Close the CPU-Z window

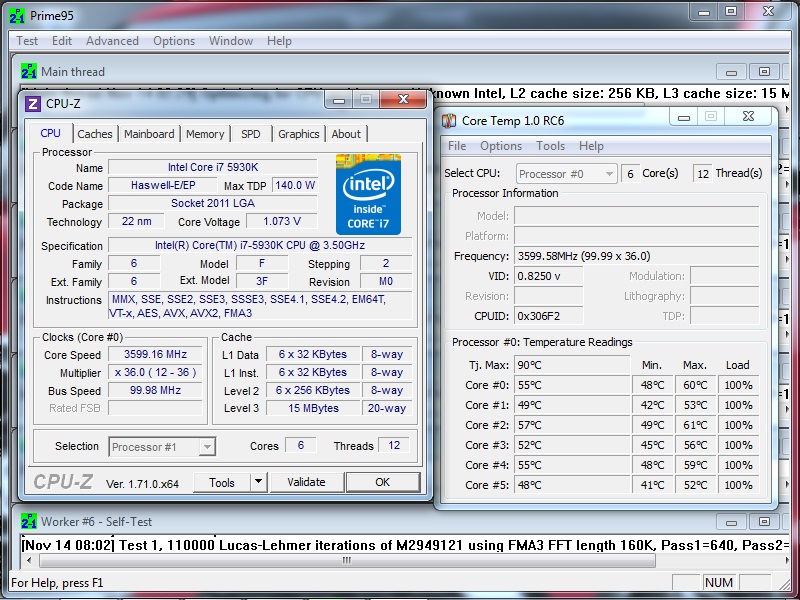click(x=403, y=99)
